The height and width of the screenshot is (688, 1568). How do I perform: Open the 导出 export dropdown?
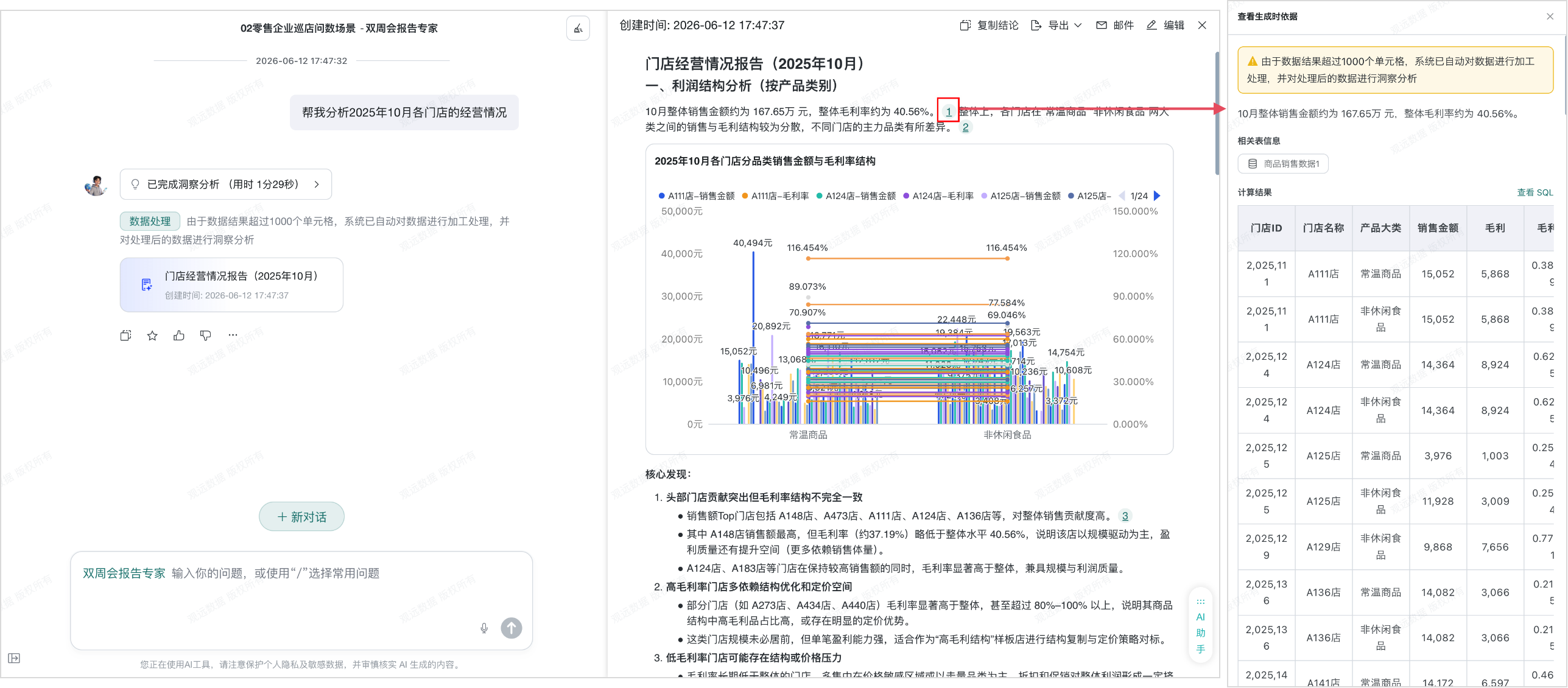tap(1056, 26)
